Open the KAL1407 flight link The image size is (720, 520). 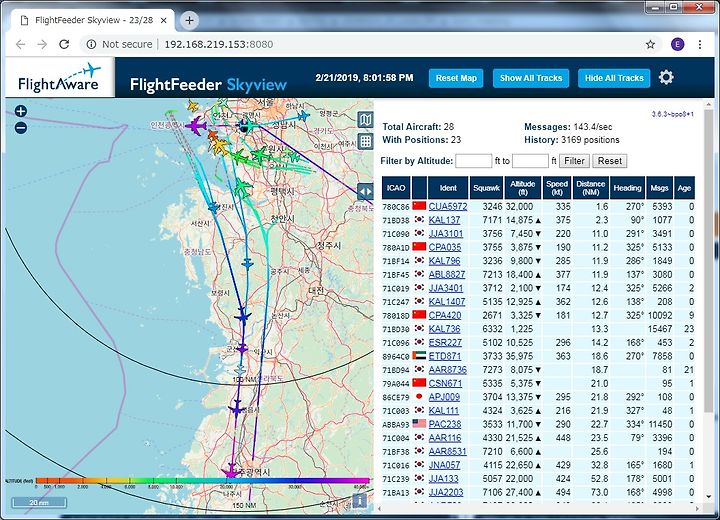[447, 302]
